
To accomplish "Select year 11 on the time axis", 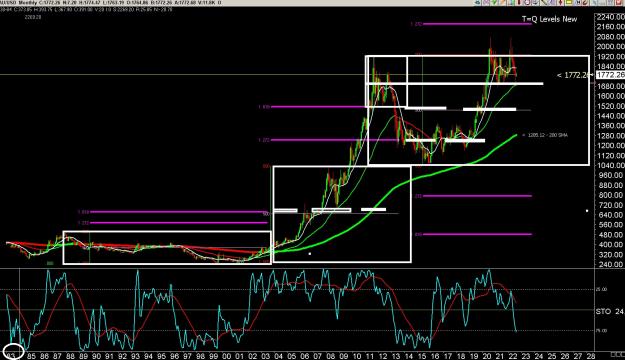I will [x=369, y=356].
